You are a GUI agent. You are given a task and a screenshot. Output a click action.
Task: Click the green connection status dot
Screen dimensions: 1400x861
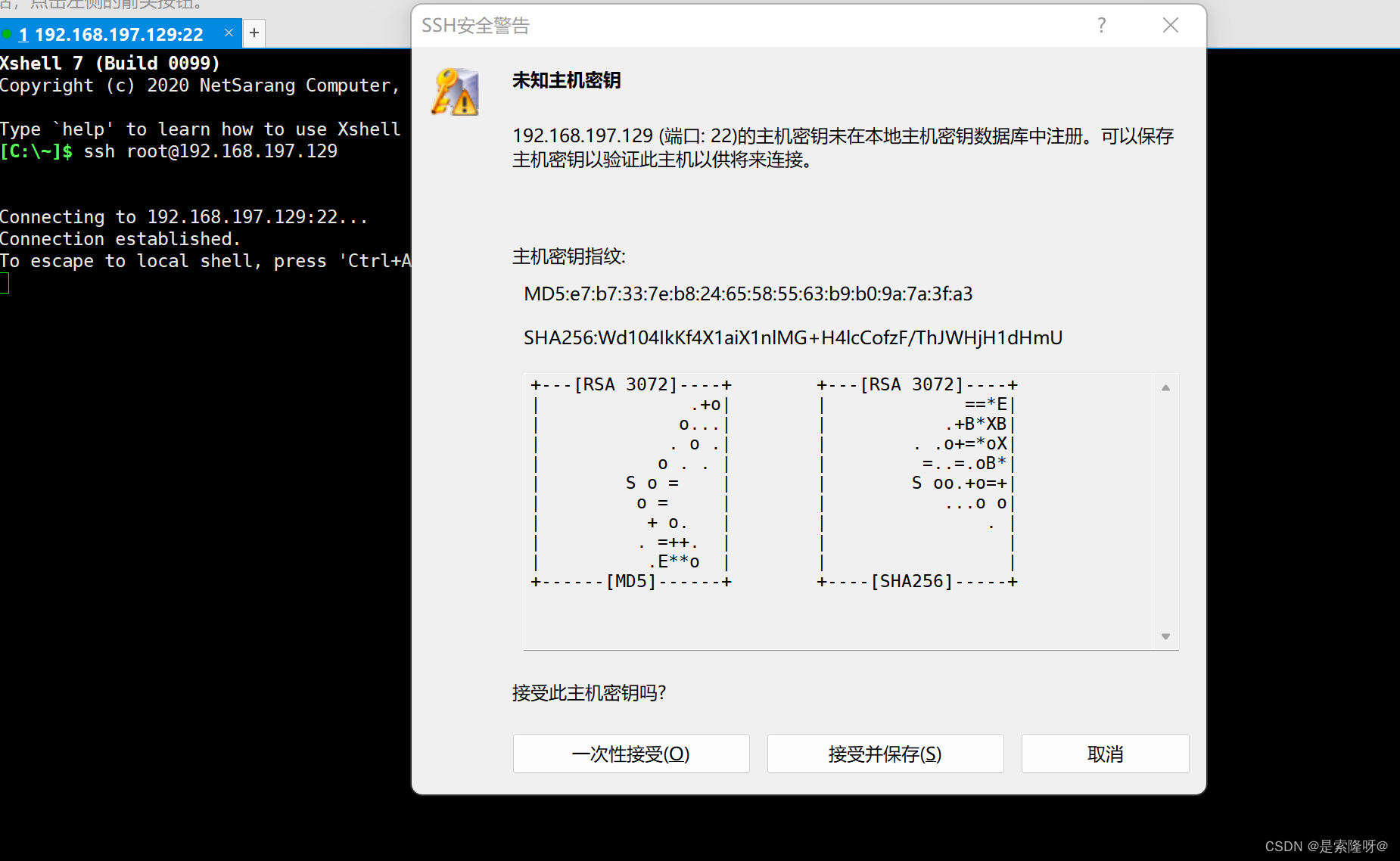tap(8, 33)
